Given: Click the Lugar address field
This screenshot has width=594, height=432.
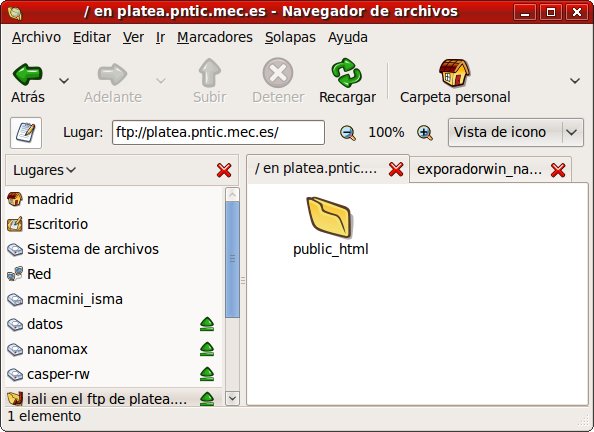Looking at the screenshot, I should (x=218, y=132).
